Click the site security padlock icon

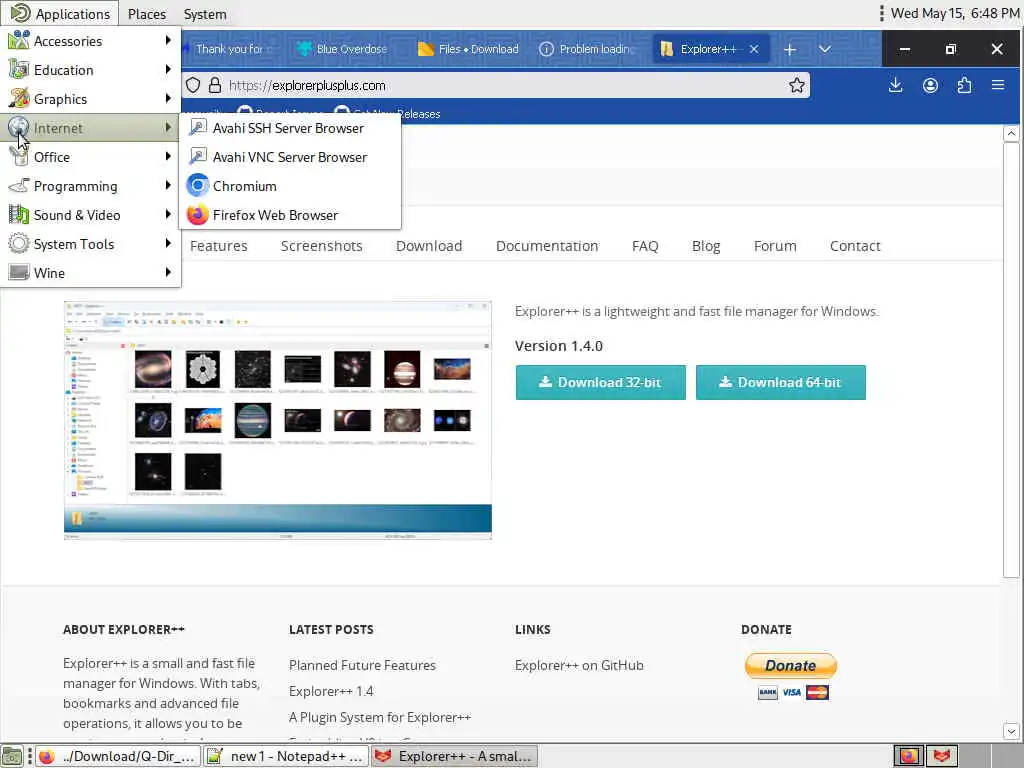[215, 86]
